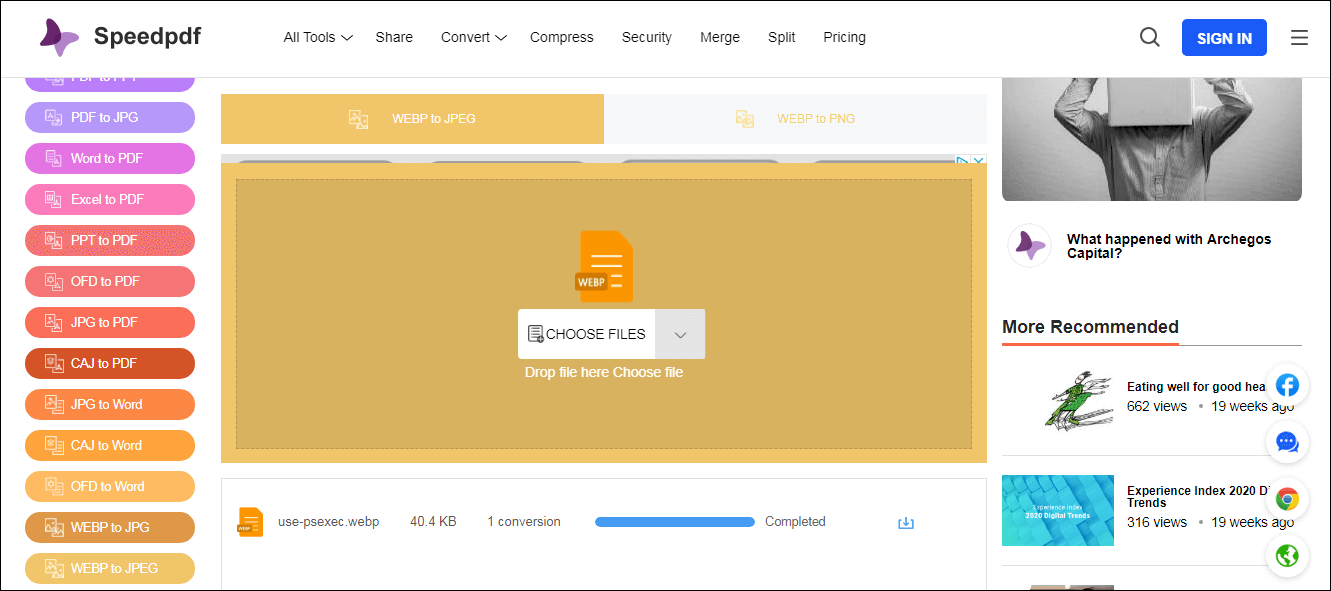
Task: Open the chat message floating icon
Action: click(1287, 442)
